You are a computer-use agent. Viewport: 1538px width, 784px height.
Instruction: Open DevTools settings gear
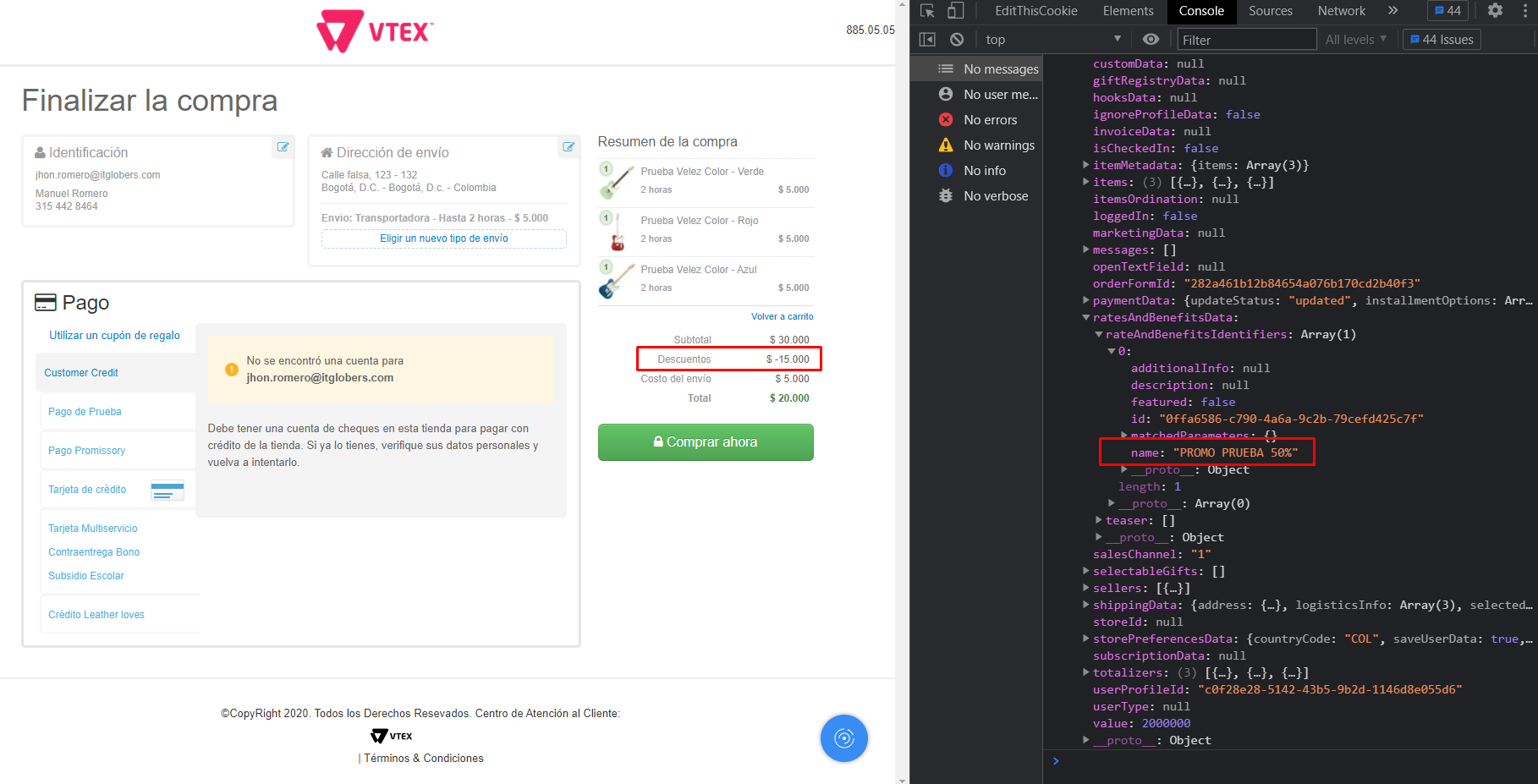coord(1495,11)
